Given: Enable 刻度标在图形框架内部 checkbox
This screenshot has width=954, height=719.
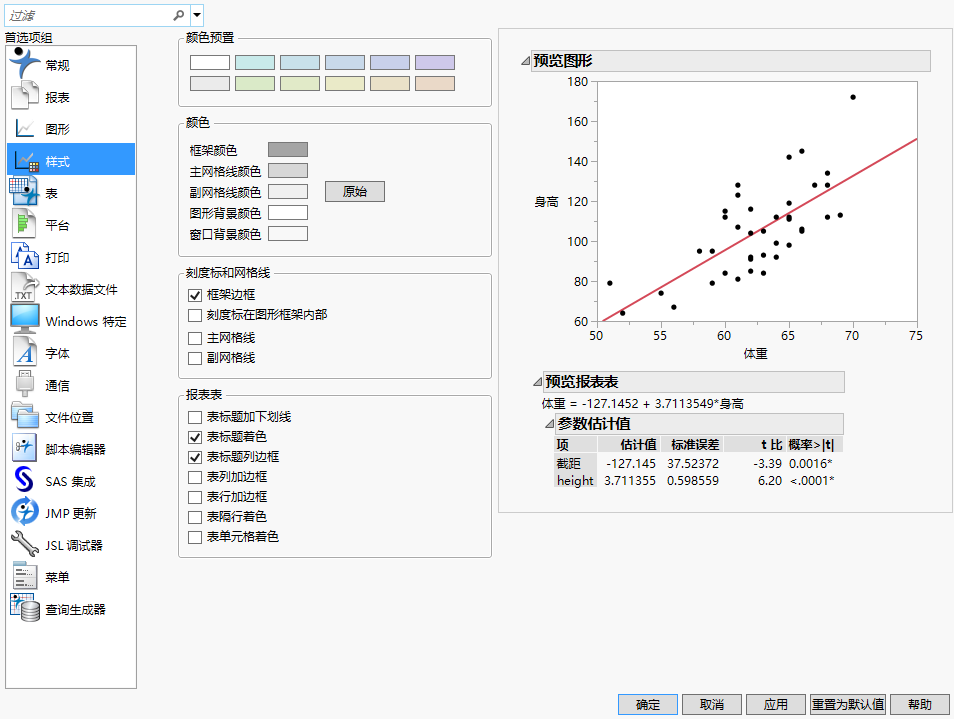Looking at the screenshot, I should 195,315.
